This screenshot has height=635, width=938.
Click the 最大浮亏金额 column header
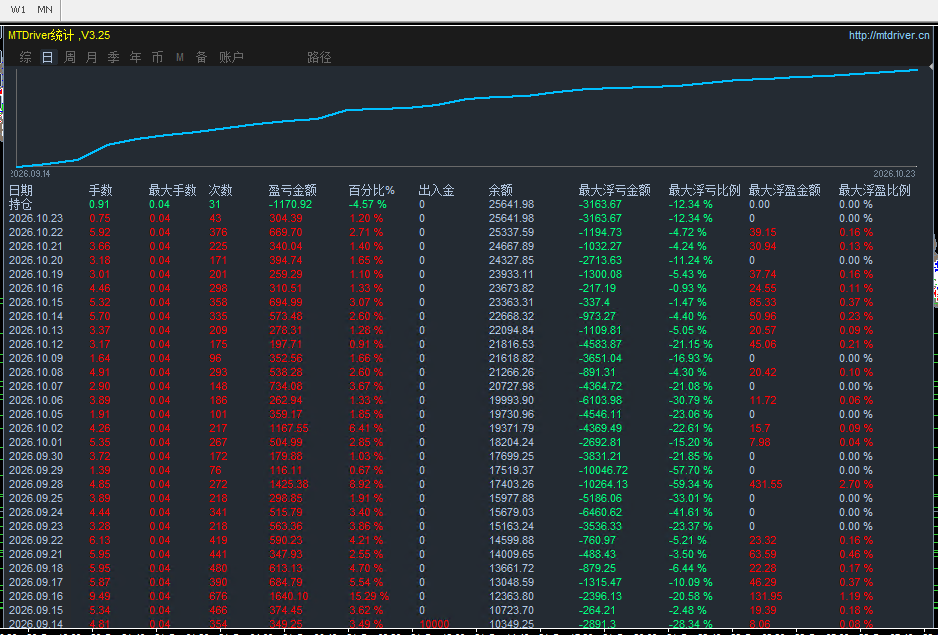pyautogui.click(x=614, y=190)
